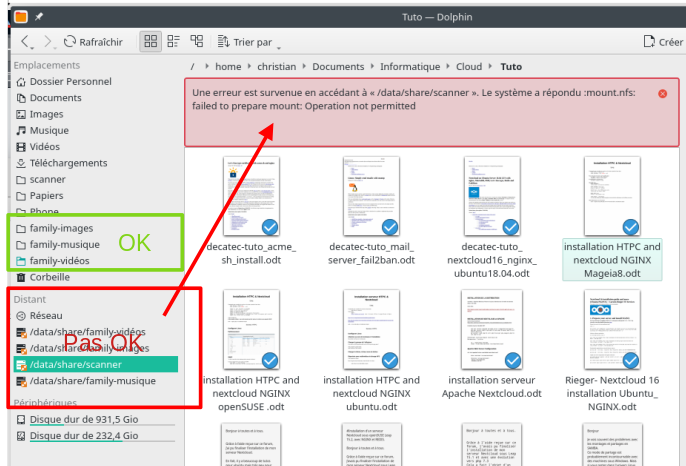Image resolution: width=686 pixels, height=466 pixels.
Task: Click the root slash in breadcrumb
Action: point(192,67)
